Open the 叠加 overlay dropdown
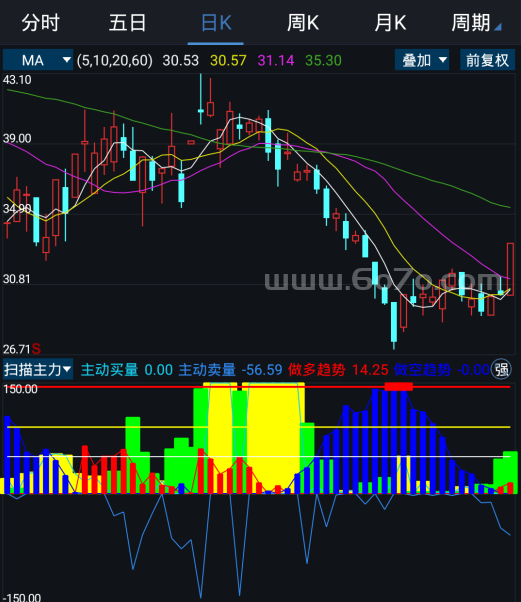 point(422,60)
